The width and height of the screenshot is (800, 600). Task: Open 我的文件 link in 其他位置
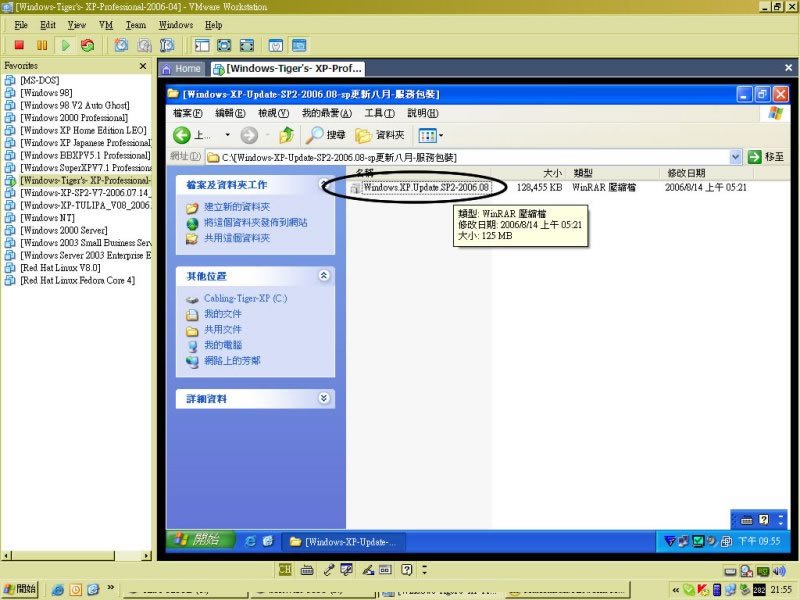223,314
